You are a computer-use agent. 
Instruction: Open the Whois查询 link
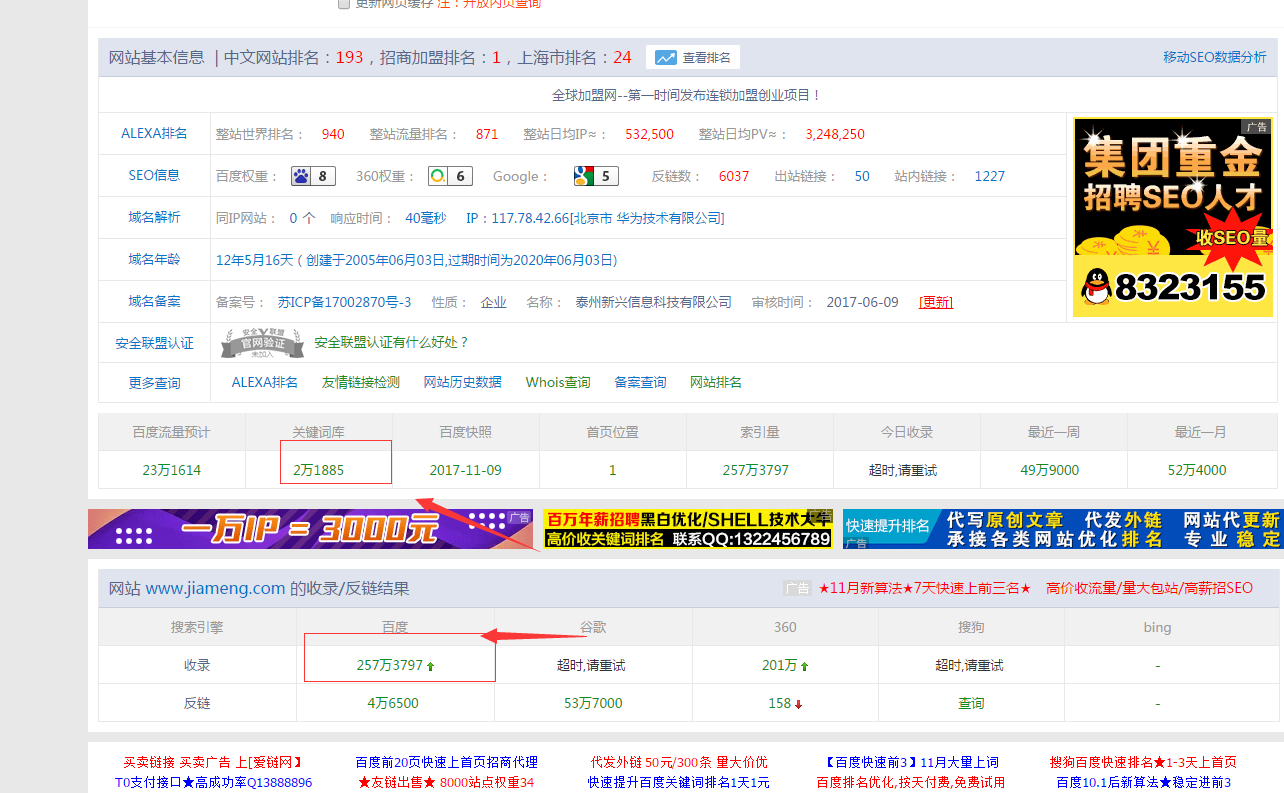[557, 382]
